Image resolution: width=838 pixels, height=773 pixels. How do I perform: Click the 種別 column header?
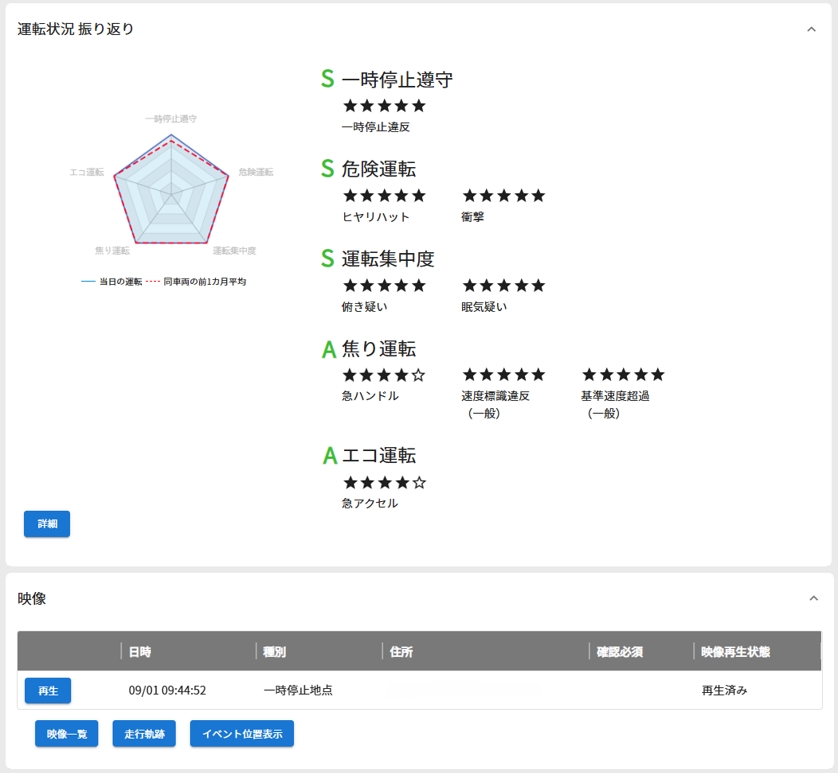tap(274, 652)
